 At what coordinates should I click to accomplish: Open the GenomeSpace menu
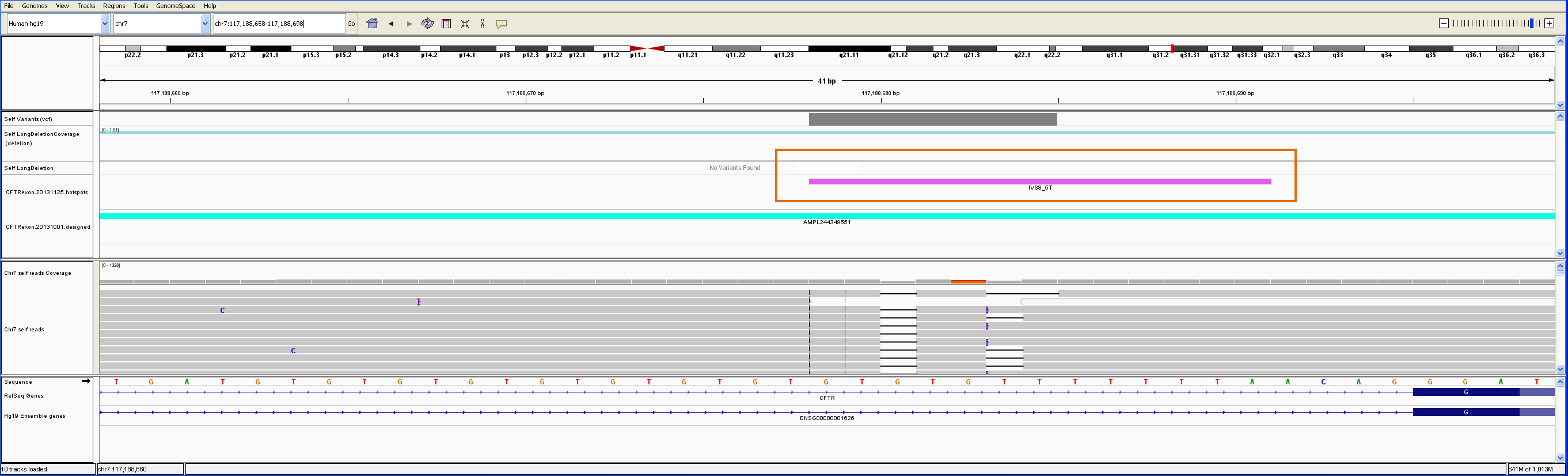tap(175, 6)
